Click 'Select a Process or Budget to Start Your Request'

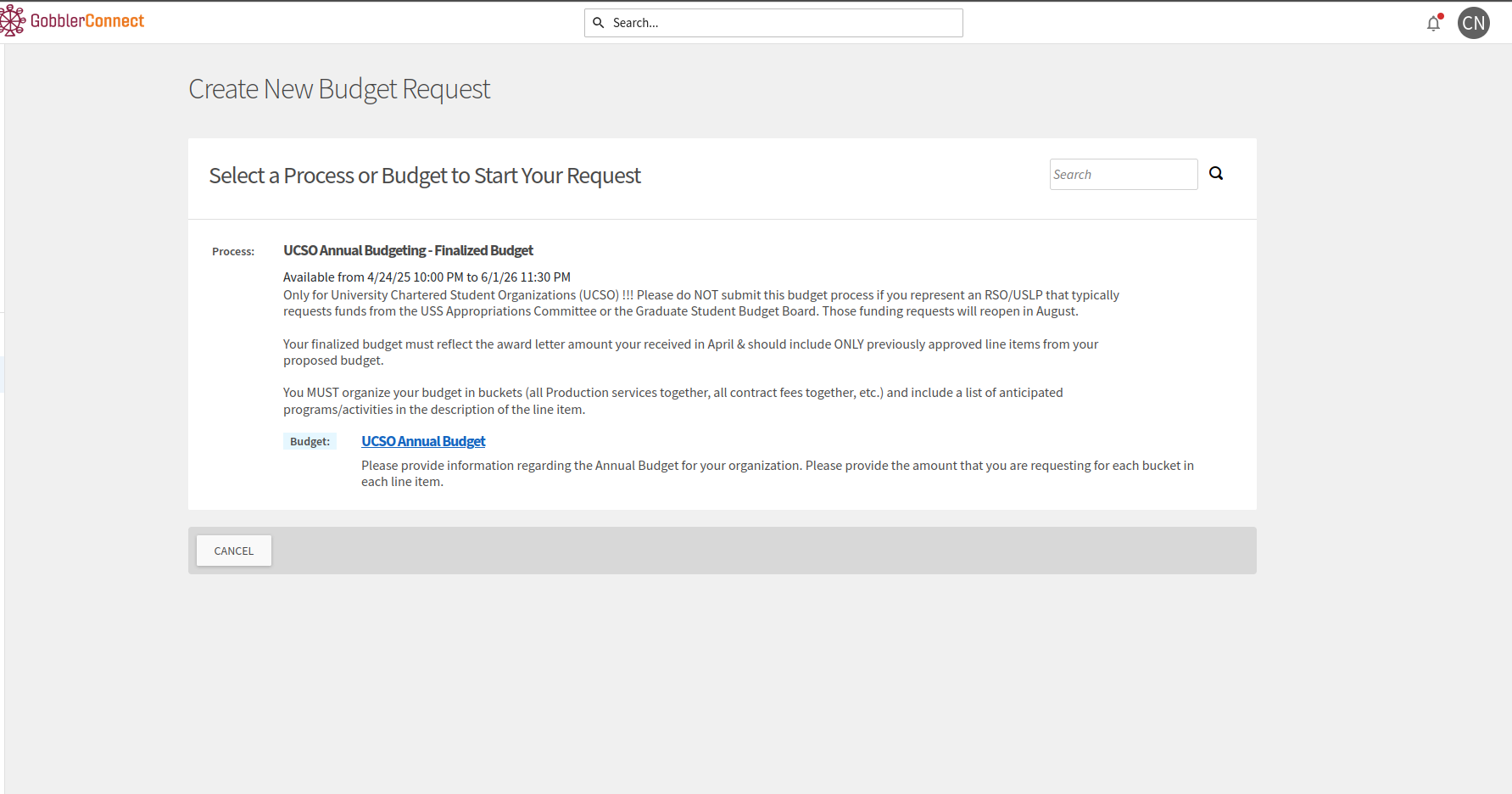click(x=425, y=176)
